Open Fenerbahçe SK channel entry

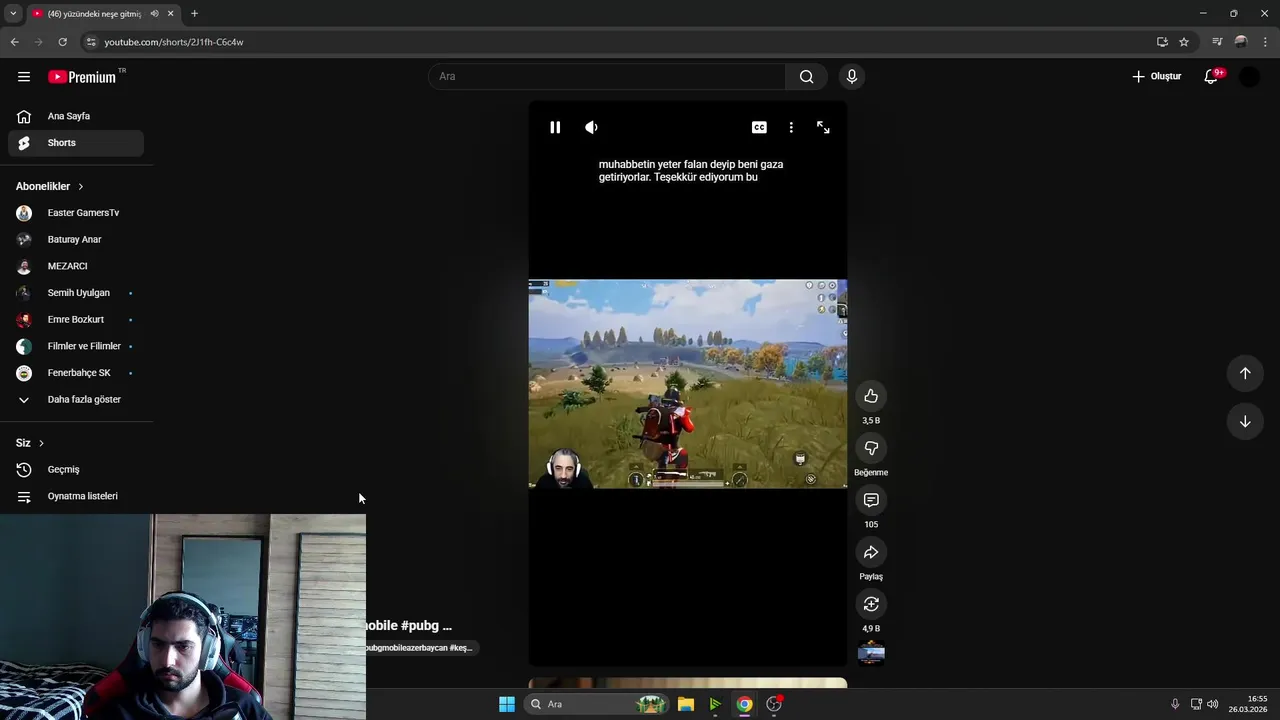[76, 373]
